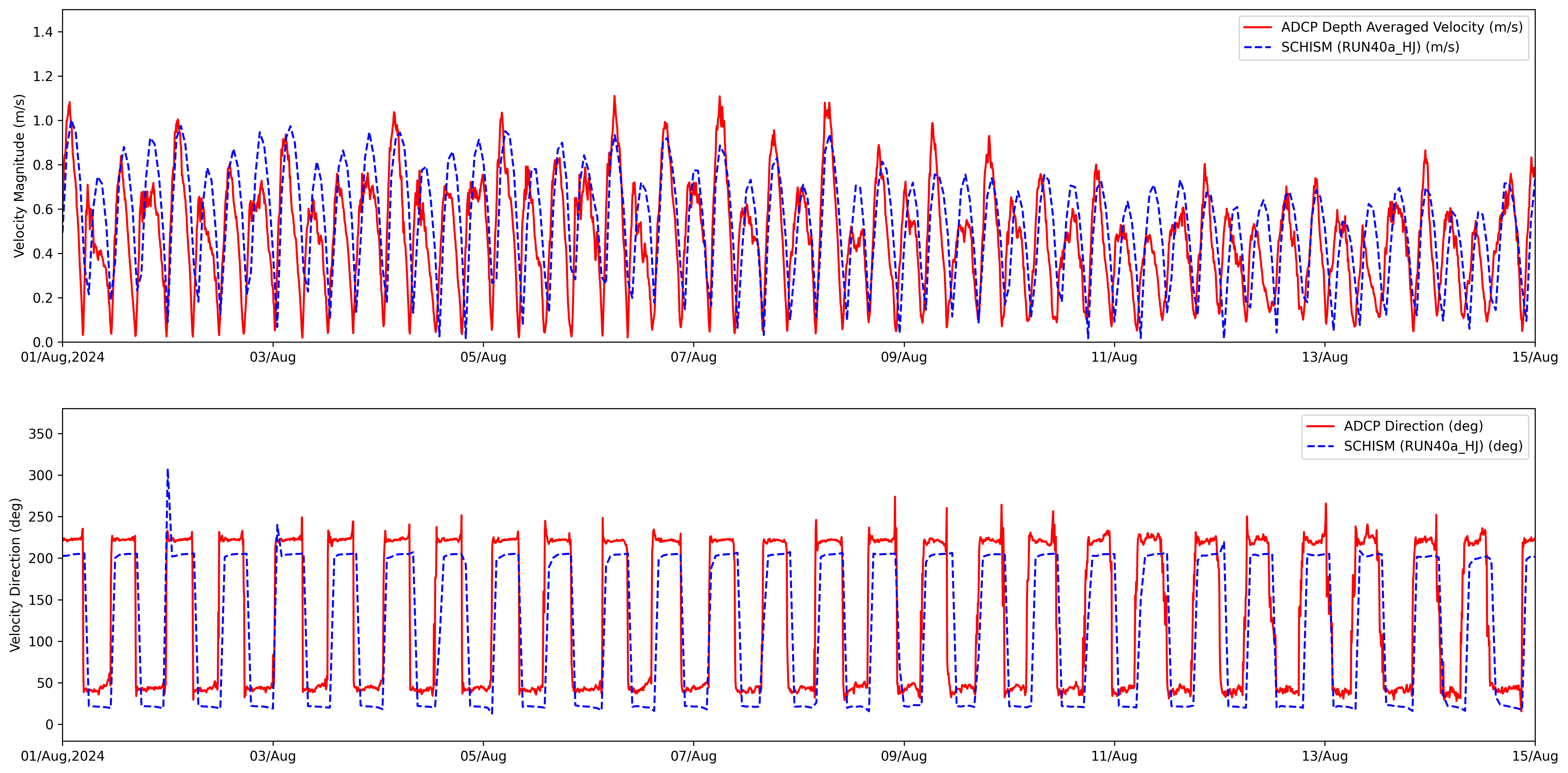Viewport: 1568px width, 773px height.
Task: Click the 'Velocity Direction (deg)' y-axis title
Action: pyautogui.click(x=15, y=574)
